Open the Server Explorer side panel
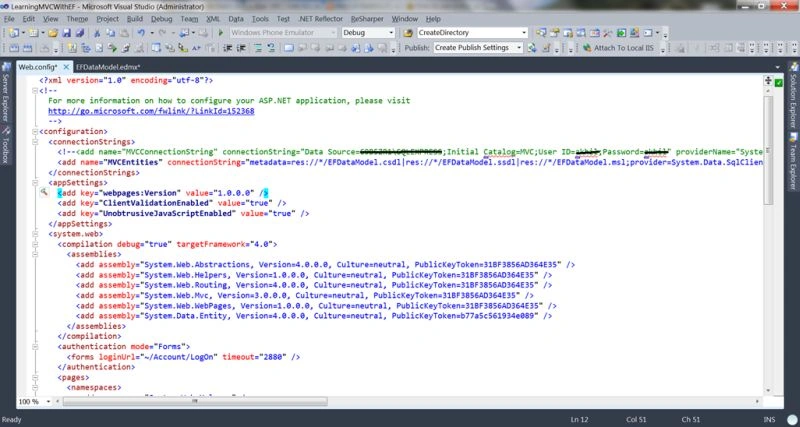 pos(6,92)
